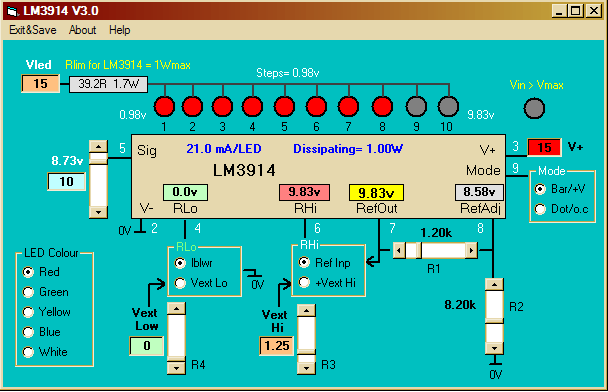Click up arrow on R2 resistor scrollbar
The image size is (608, 392).
click(x=494, y=284)
